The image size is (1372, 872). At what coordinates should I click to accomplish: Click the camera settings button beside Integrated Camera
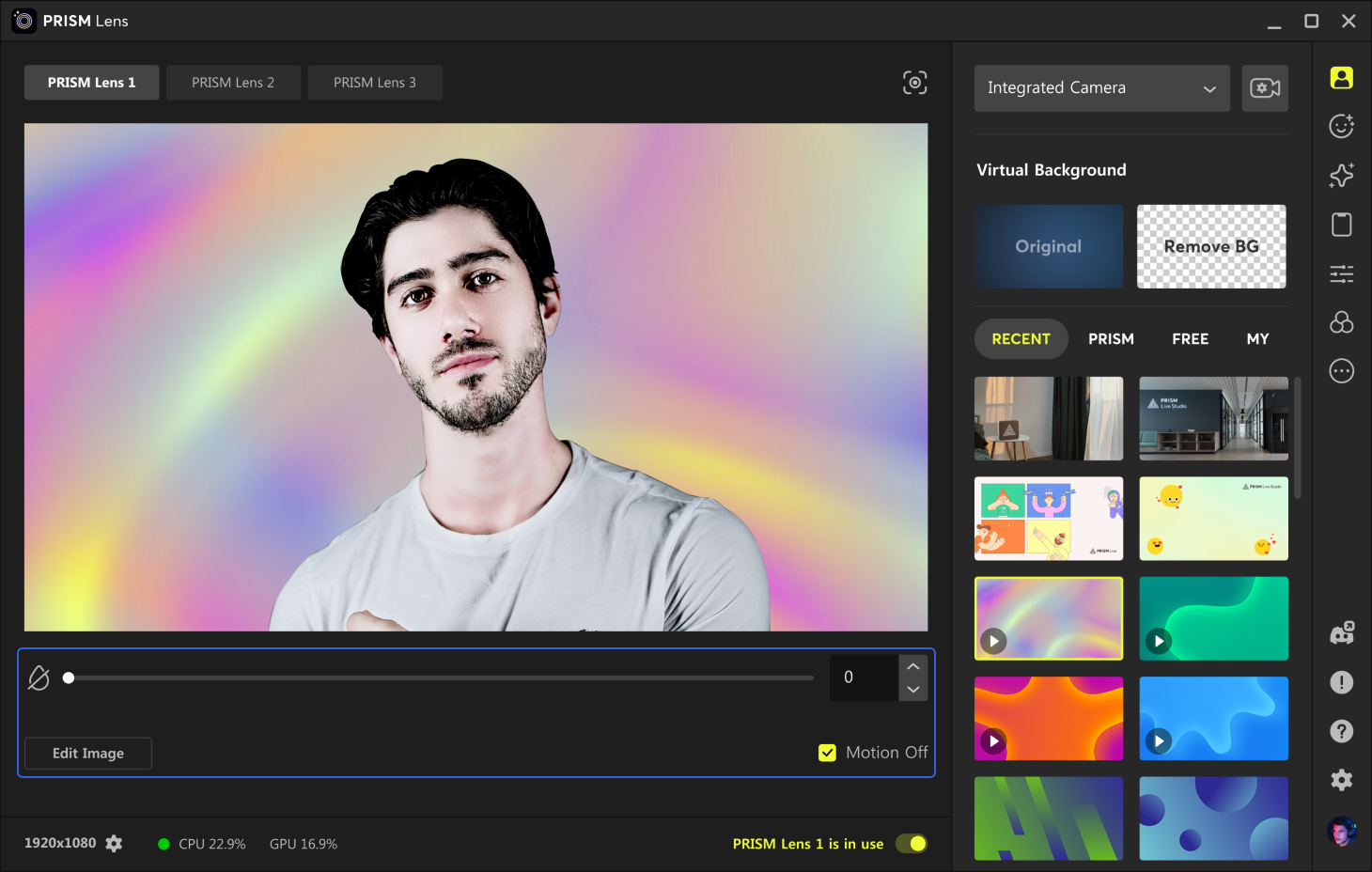(x=1265, y=88)
